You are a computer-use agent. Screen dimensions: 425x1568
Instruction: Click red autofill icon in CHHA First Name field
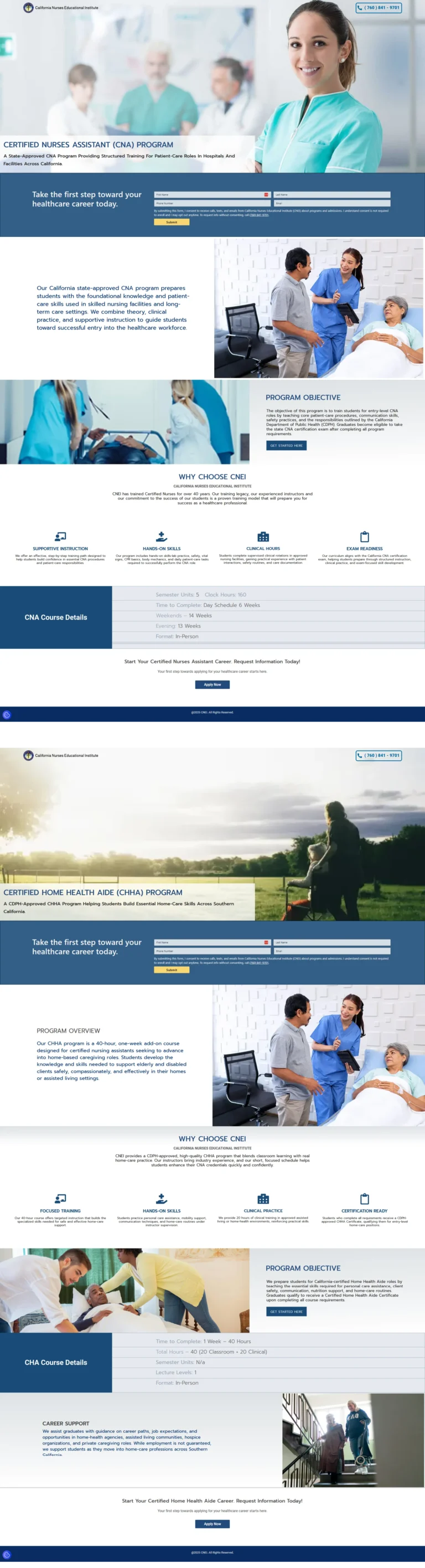pyautogui.click(x=266, y=942)
